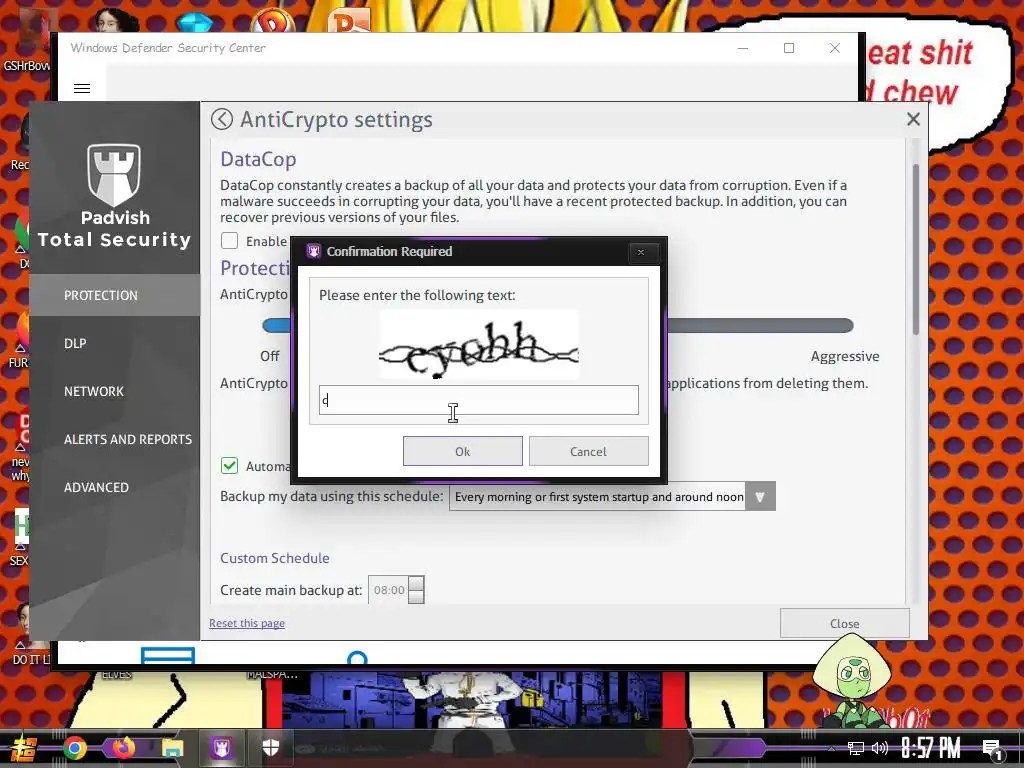1024x768 pixels.
Task: Click the backup schedule dropdown arrow
Action: pyautogui.click(x=760, y=496)
